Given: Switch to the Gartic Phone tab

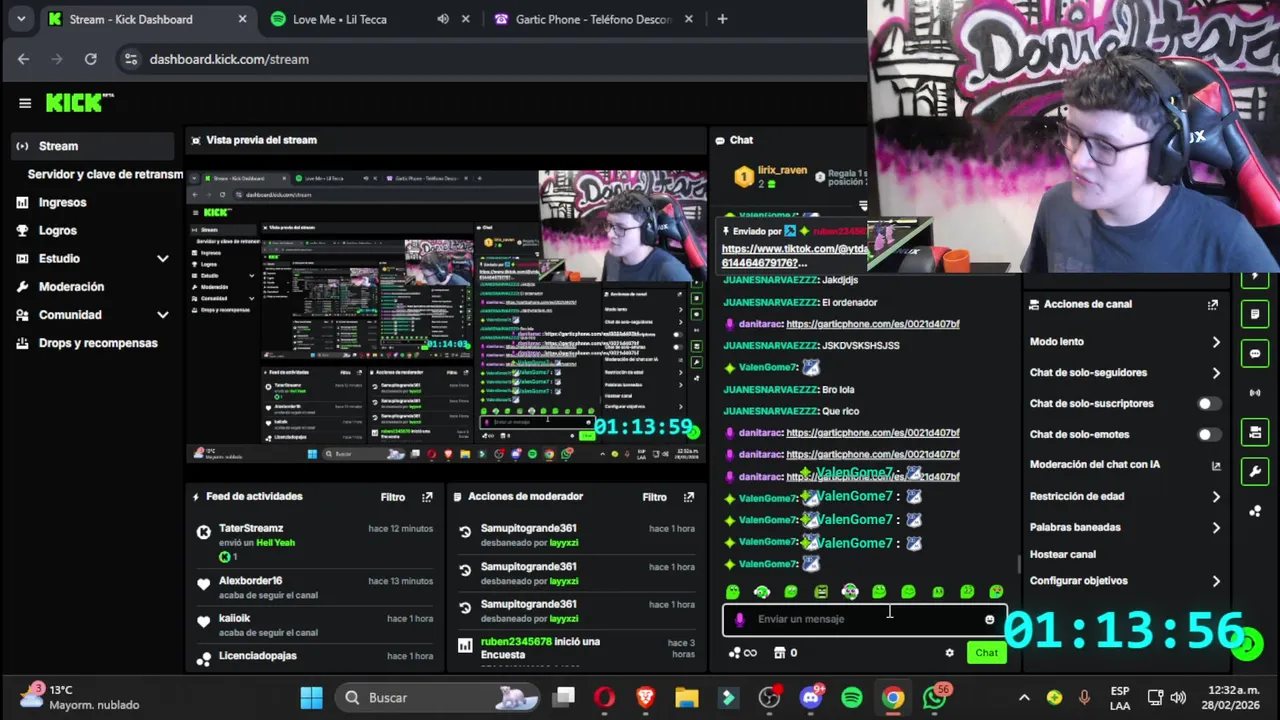Looking at the screenshot, I should (592, 19).
